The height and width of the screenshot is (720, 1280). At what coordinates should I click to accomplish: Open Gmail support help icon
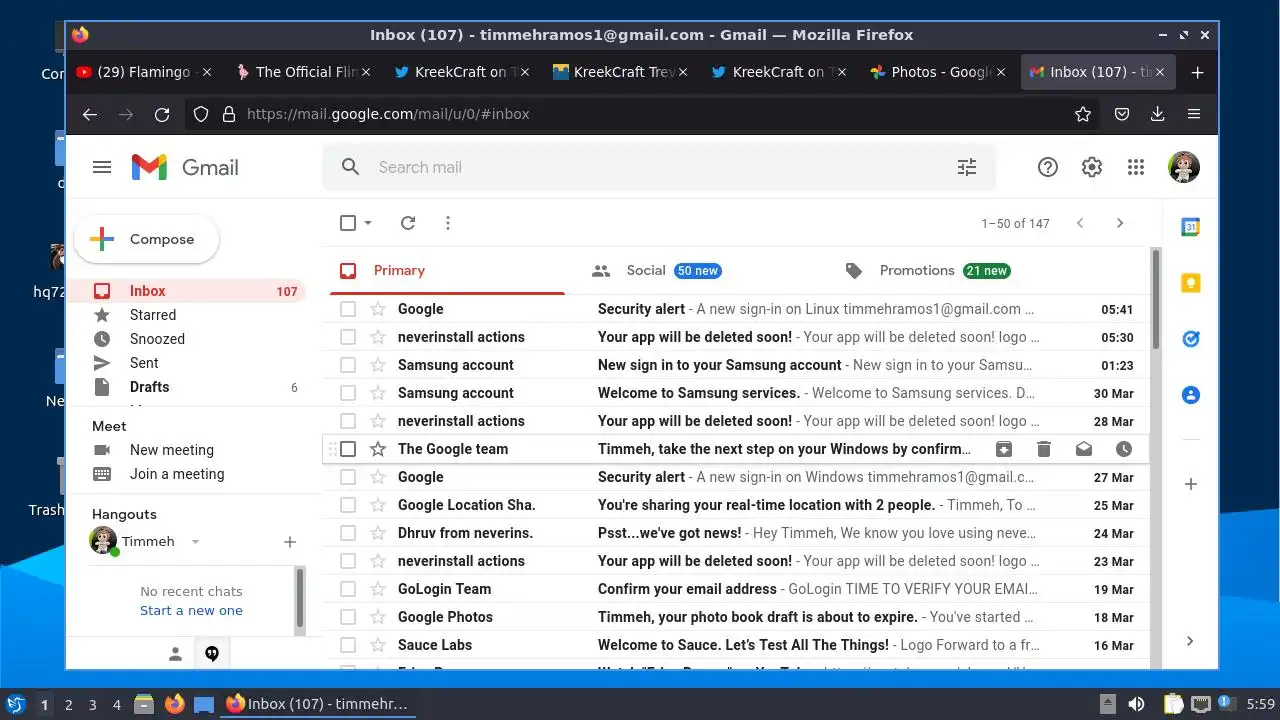pyautogui.click(x=1047, y=167)
